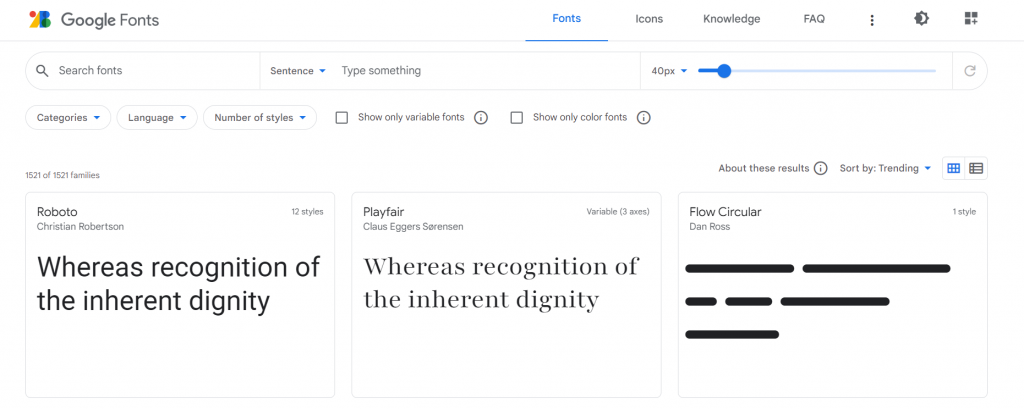Show info about color fonts
Image resolution: width=1024 pixels, height=409 pixels.
(644, 118)
